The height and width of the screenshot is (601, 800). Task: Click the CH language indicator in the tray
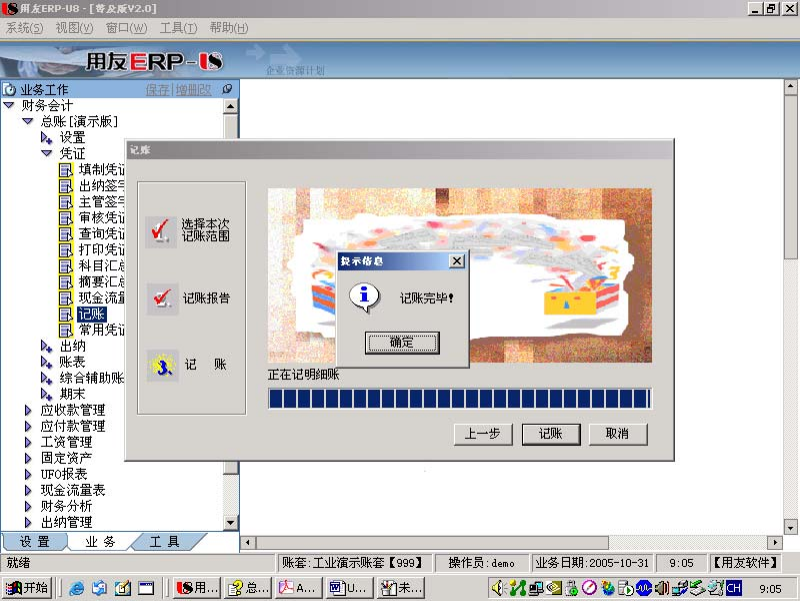pyautogui.click(x=734, y=588)
